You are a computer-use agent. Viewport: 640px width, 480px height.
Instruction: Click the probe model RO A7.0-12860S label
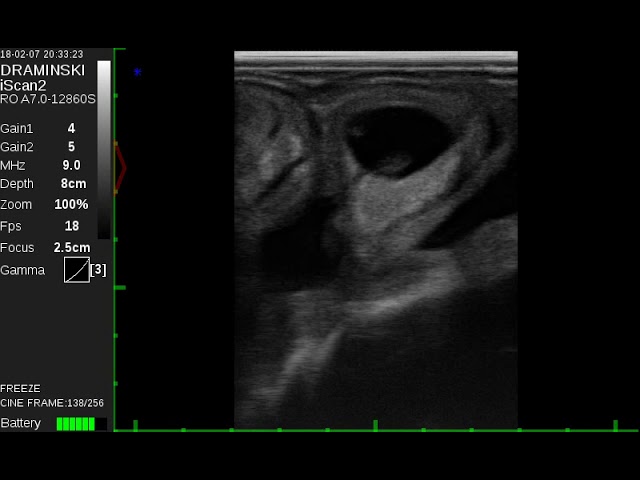pyautogui.click(x=48, y=99)
